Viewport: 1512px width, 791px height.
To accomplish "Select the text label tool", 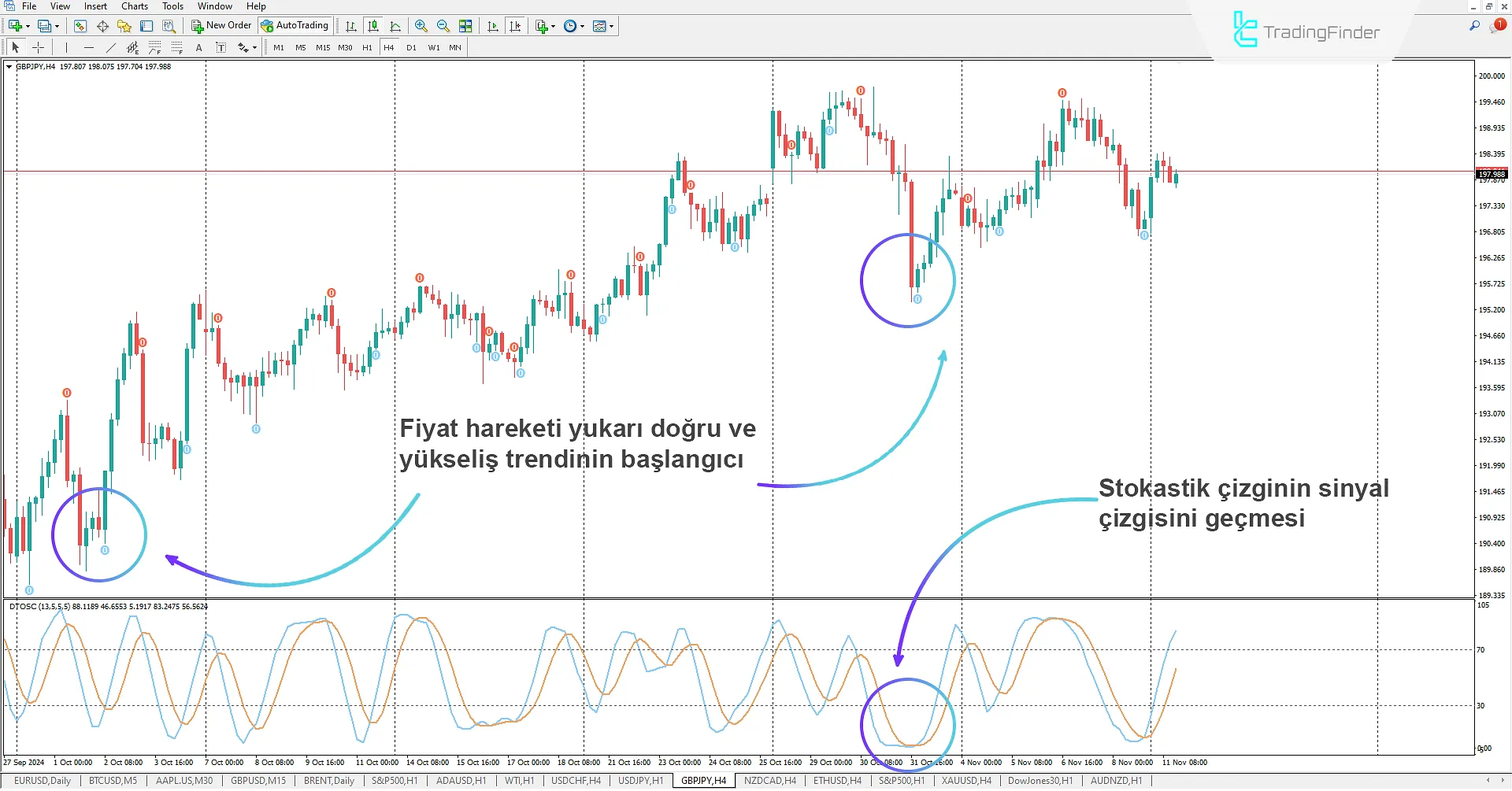I will click(x=199, y=48).
